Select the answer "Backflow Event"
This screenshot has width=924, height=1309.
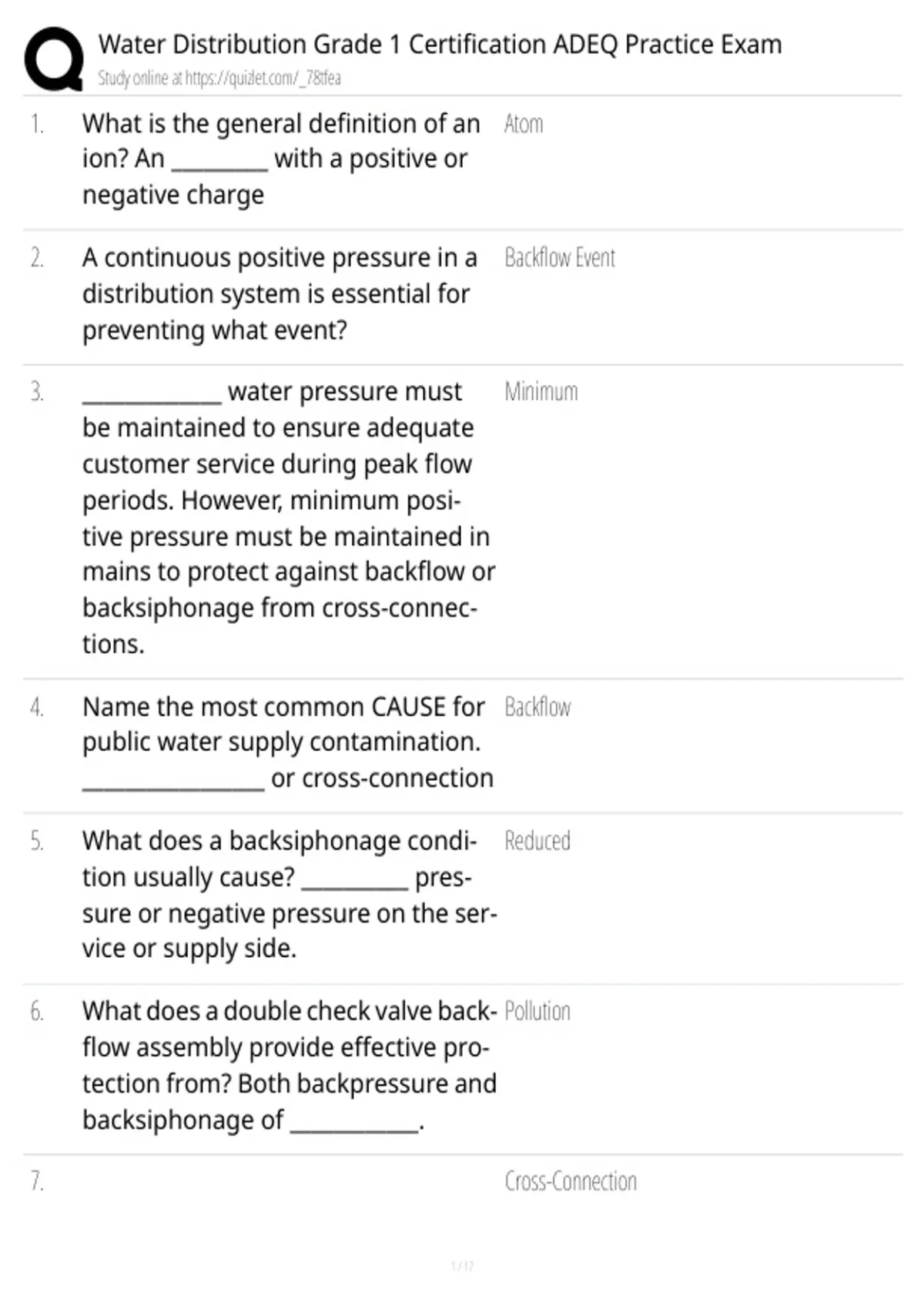click(560, 258)
